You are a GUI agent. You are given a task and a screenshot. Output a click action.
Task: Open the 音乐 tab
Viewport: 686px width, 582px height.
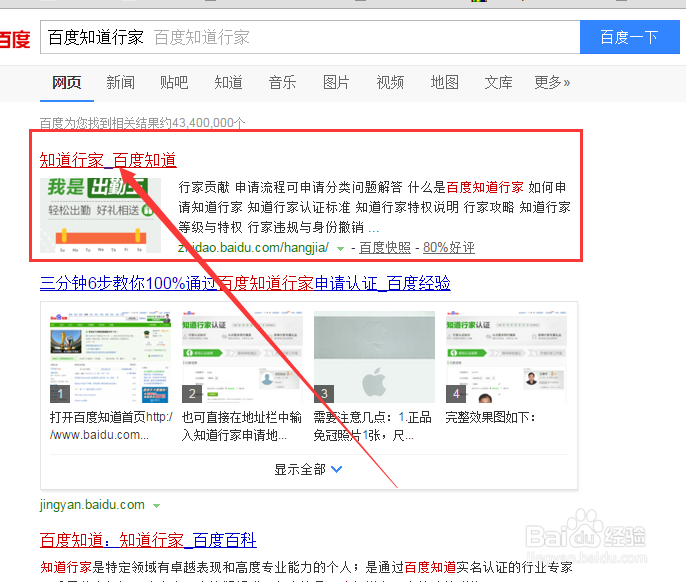pyautogui.click(x=282, y=82)
